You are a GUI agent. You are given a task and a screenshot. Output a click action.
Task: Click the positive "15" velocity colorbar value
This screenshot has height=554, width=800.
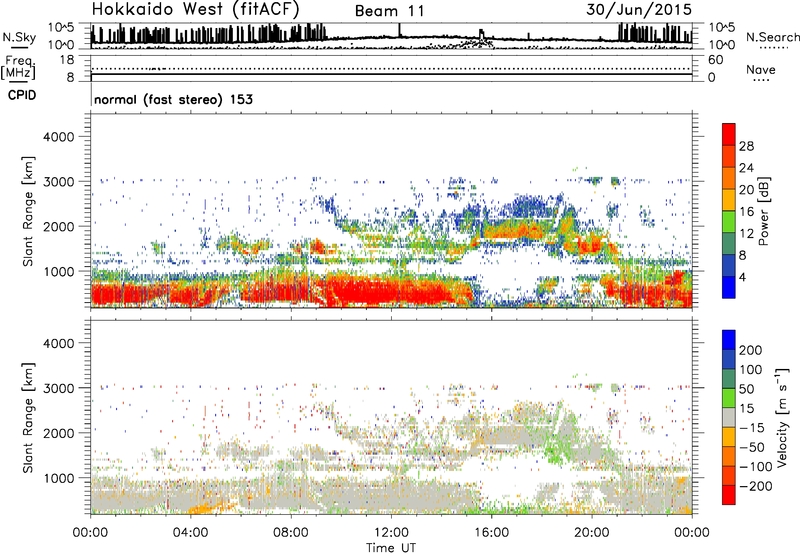(x=746, y=409)
